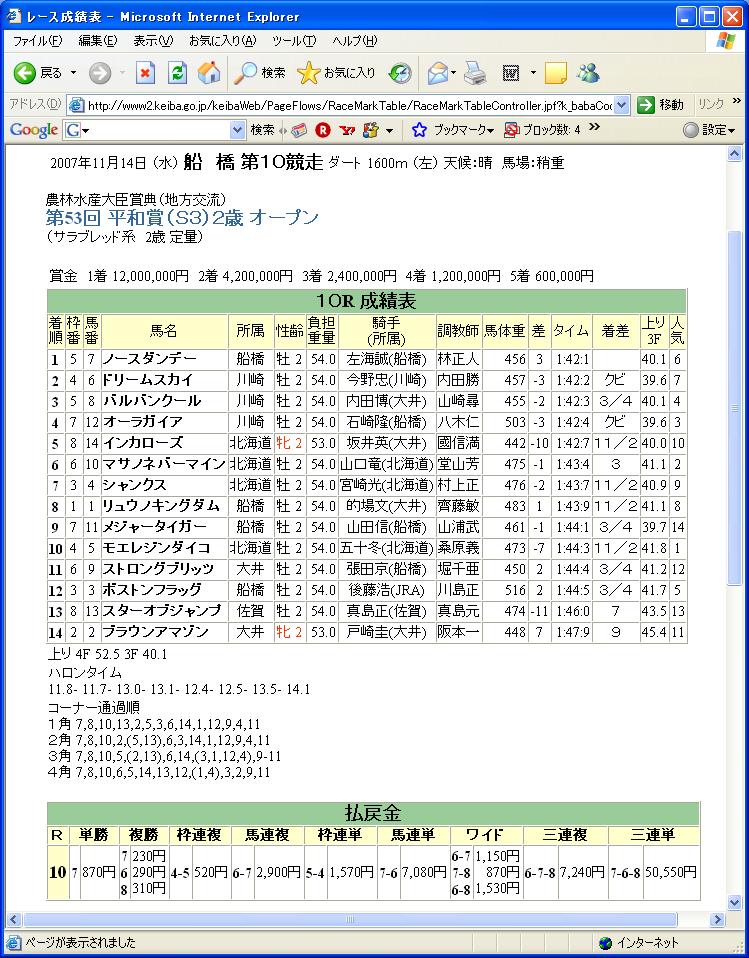Click the Forward arrow button
Image resolution: width=749 pixels, height=958 pixels.
tap(100, 73)
